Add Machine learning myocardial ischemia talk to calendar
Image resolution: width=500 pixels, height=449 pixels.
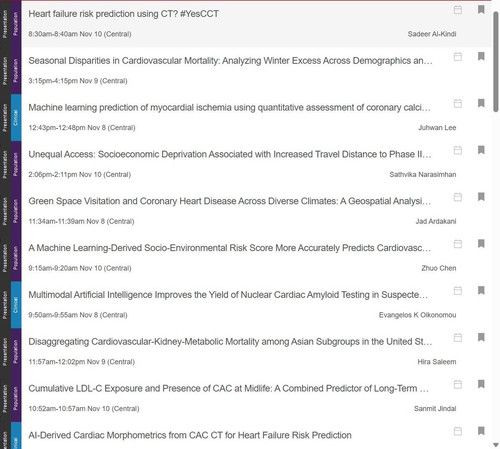458,103
